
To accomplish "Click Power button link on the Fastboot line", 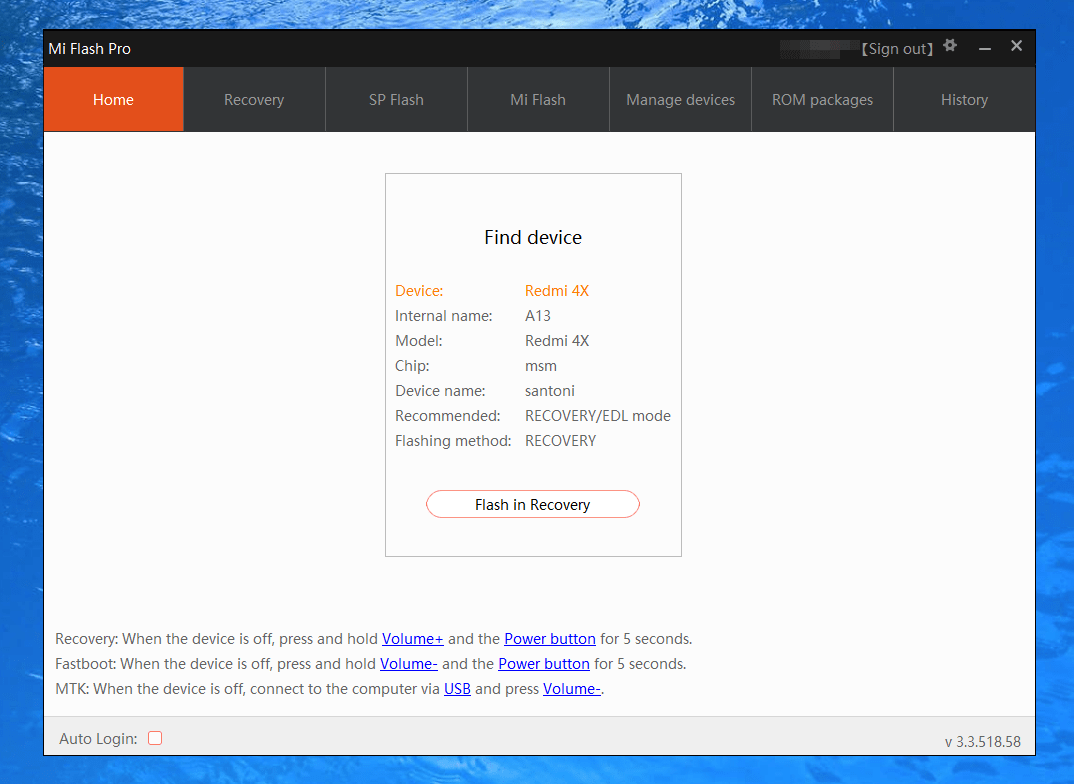I will pos(543,663).
